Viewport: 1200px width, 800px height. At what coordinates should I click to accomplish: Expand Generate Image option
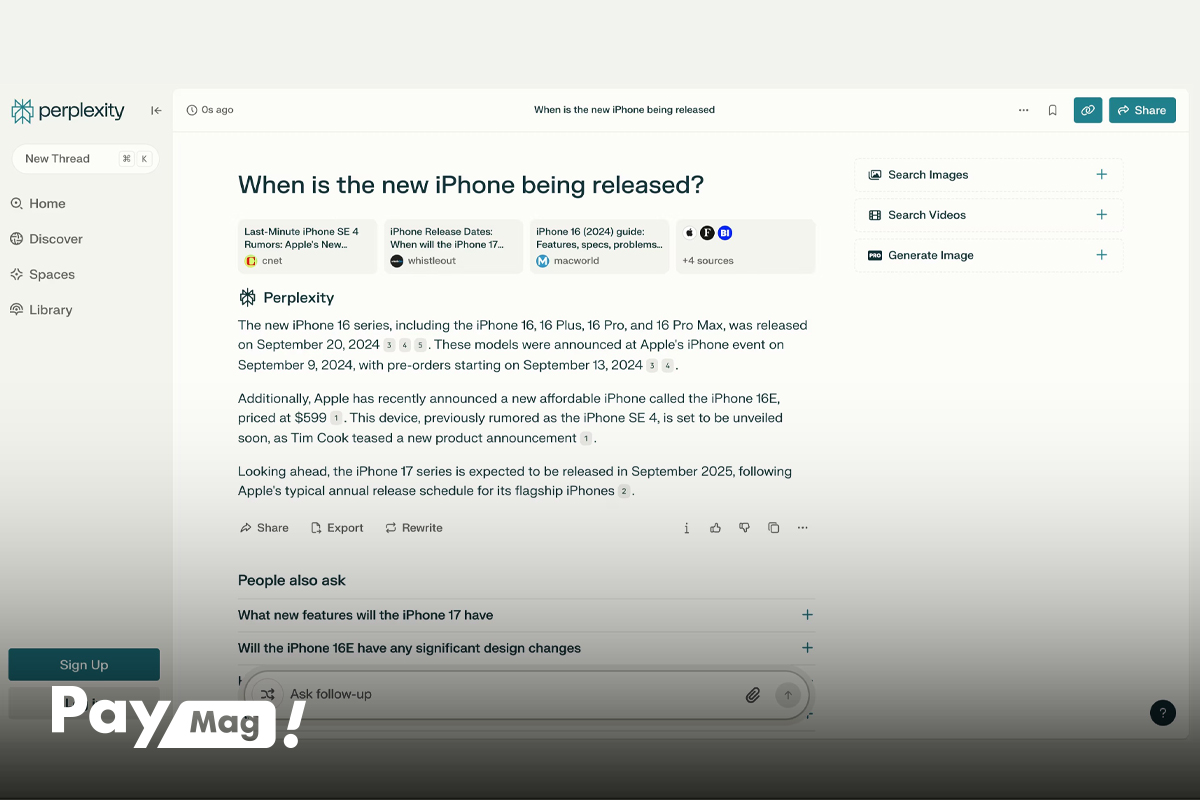pos(989,255)
